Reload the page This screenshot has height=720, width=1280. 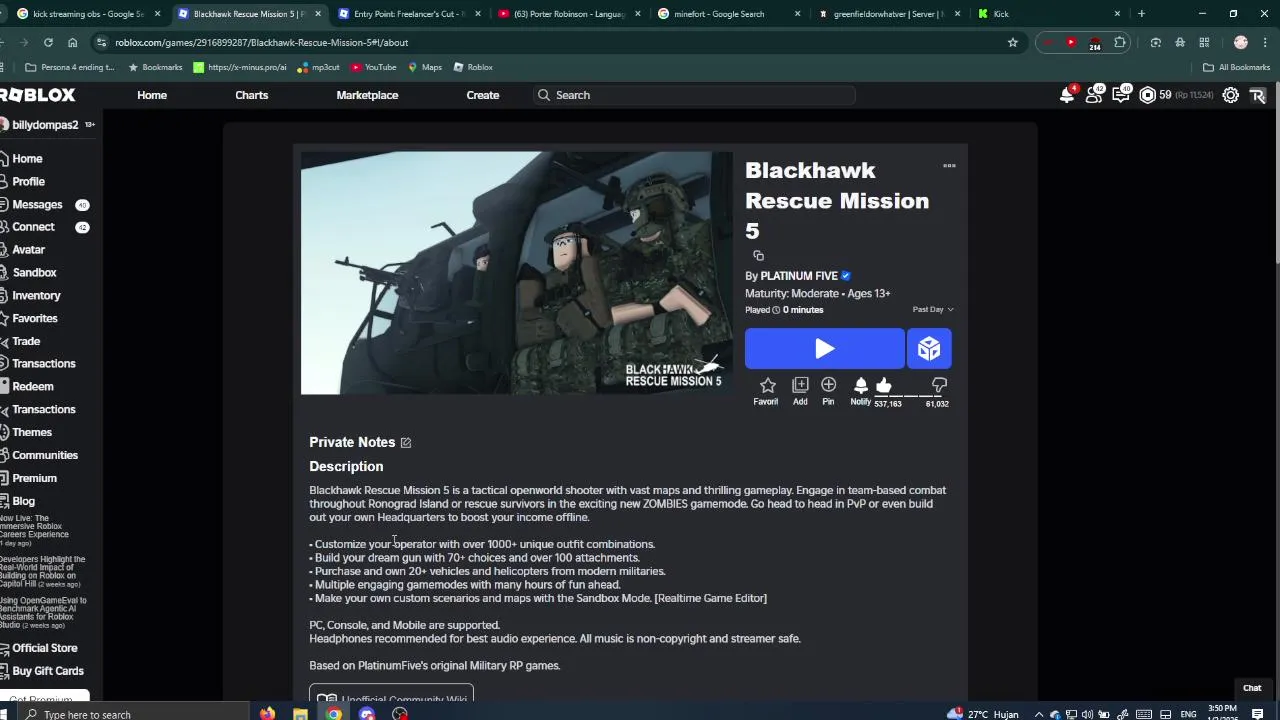click(48, 42)
